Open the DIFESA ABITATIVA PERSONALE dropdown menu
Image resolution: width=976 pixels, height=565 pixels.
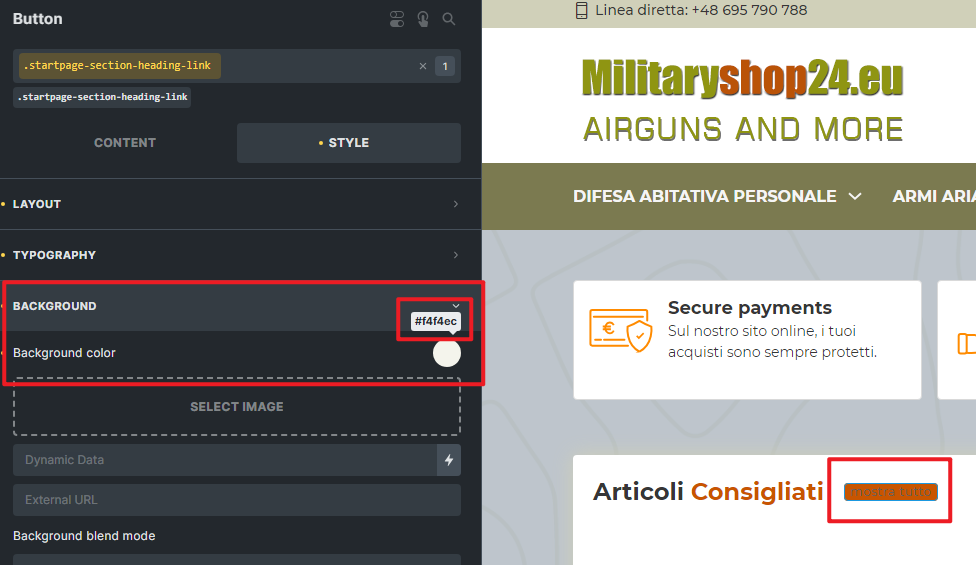click(716, 197)
